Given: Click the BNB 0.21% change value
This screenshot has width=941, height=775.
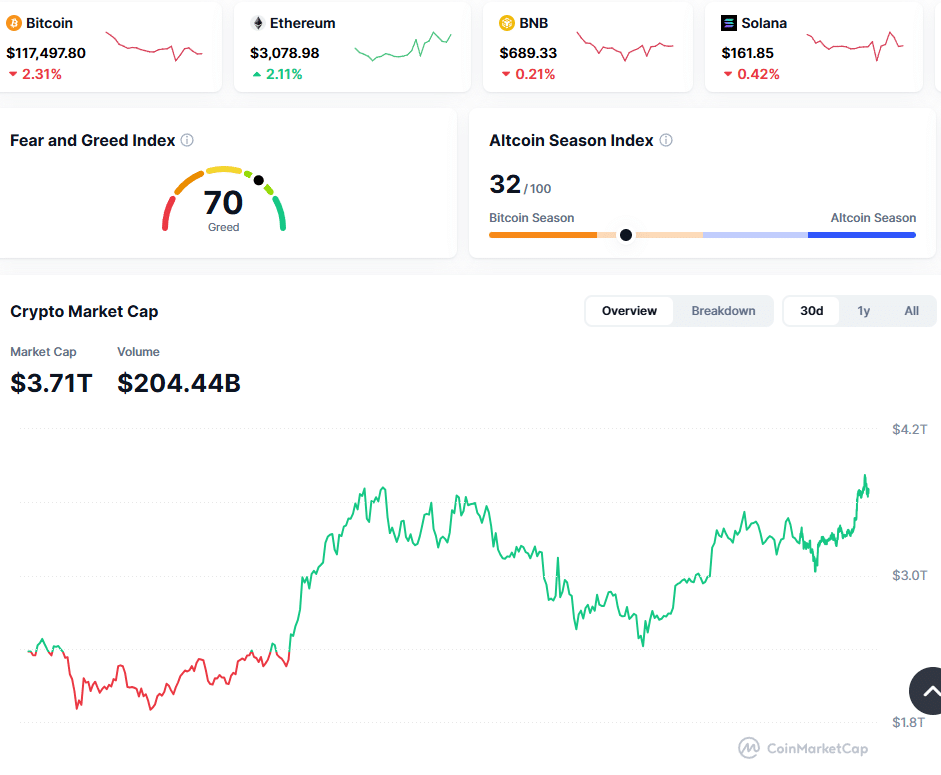Looking at the screenshot, I should coord(535,74).
